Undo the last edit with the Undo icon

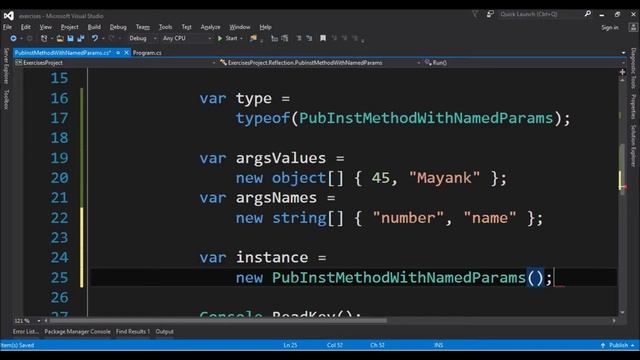[95, 38]
